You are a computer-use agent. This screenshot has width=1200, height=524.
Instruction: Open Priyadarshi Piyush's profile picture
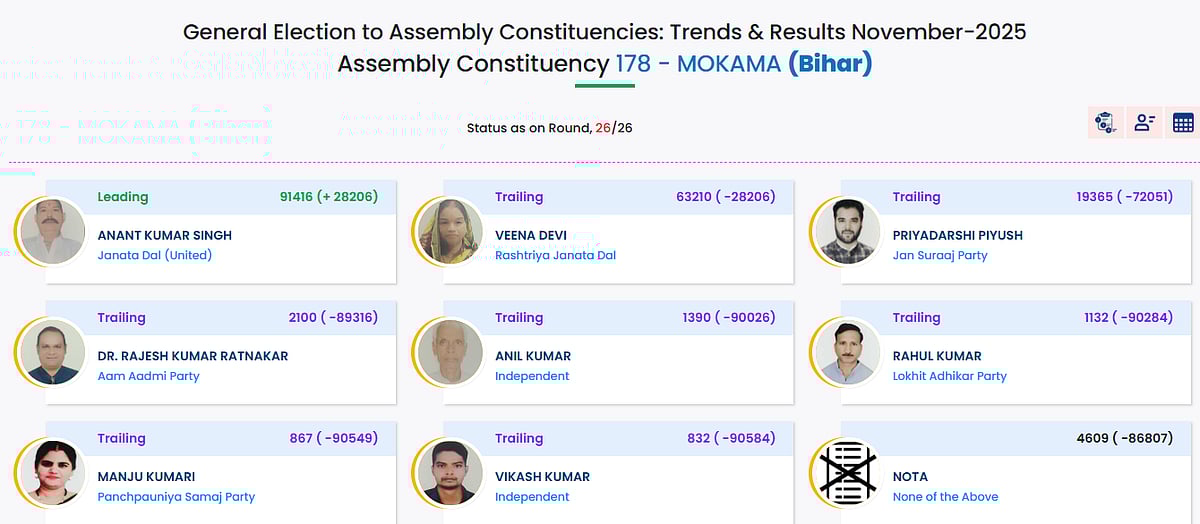point(848,231)
